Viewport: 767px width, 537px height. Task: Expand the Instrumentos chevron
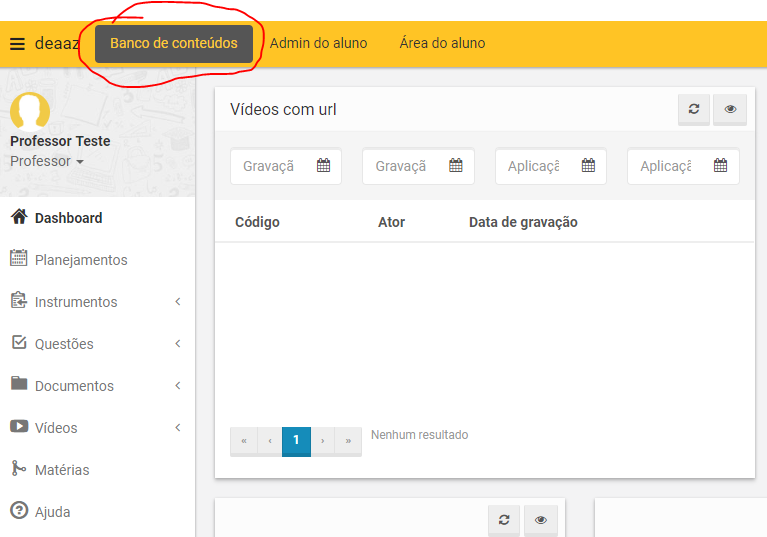(178, 302)
